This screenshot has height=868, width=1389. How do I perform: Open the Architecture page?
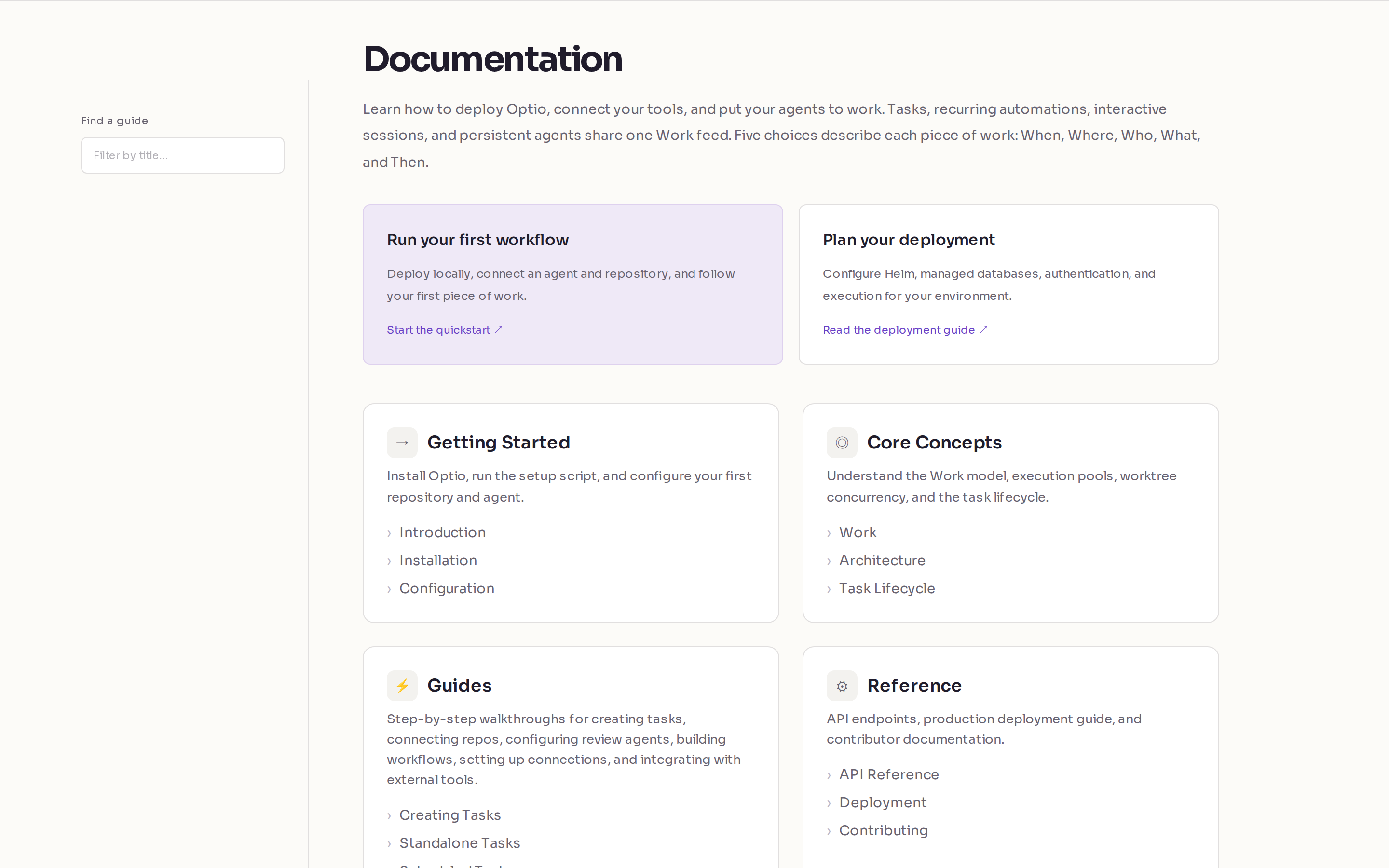click(882, 560)
